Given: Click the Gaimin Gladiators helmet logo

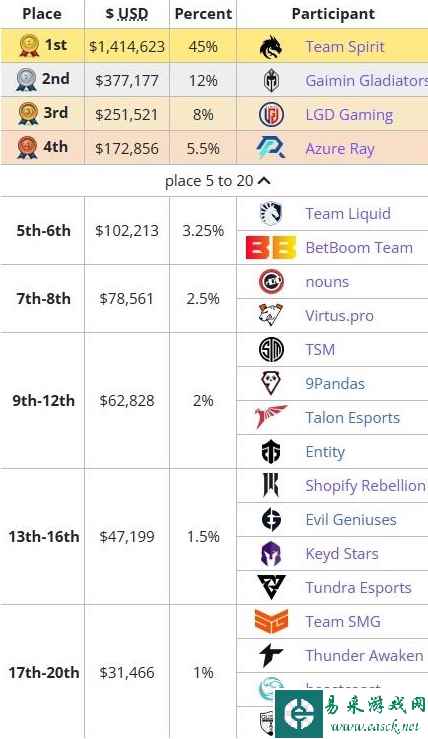Looking at the screenshot, I should point(271,81).
